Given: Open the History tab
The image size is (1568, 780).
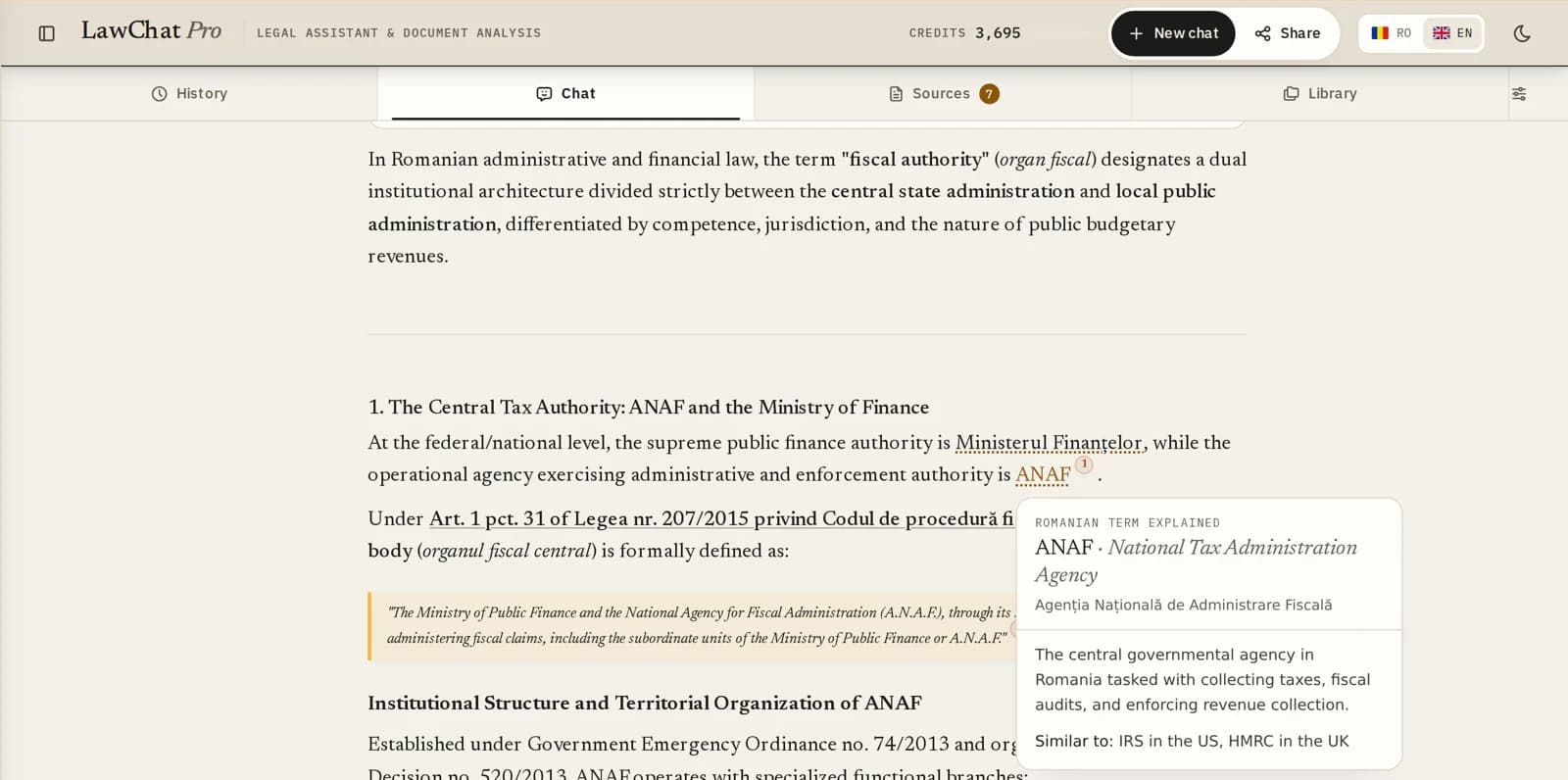Looking at the screenshot, I should point(189,94).
